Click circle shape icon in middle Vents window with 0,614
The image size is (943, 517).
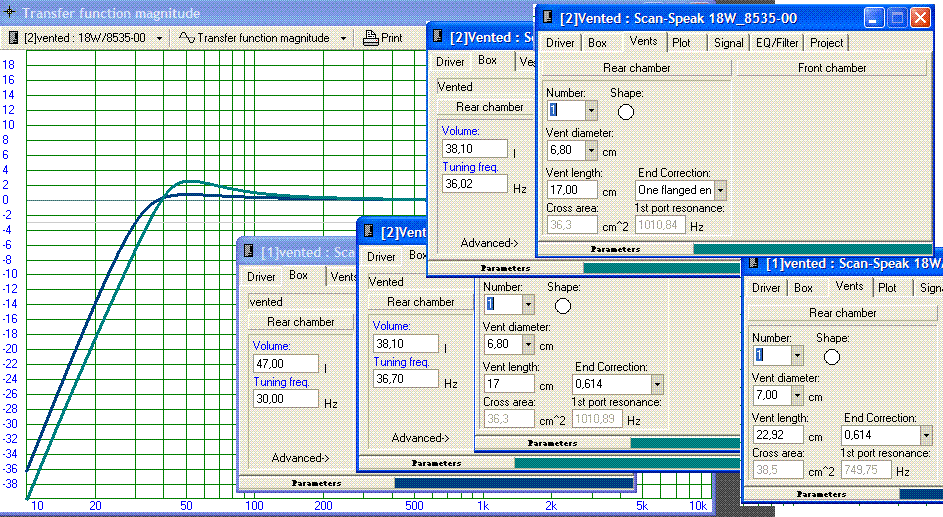tap(562, 306)
